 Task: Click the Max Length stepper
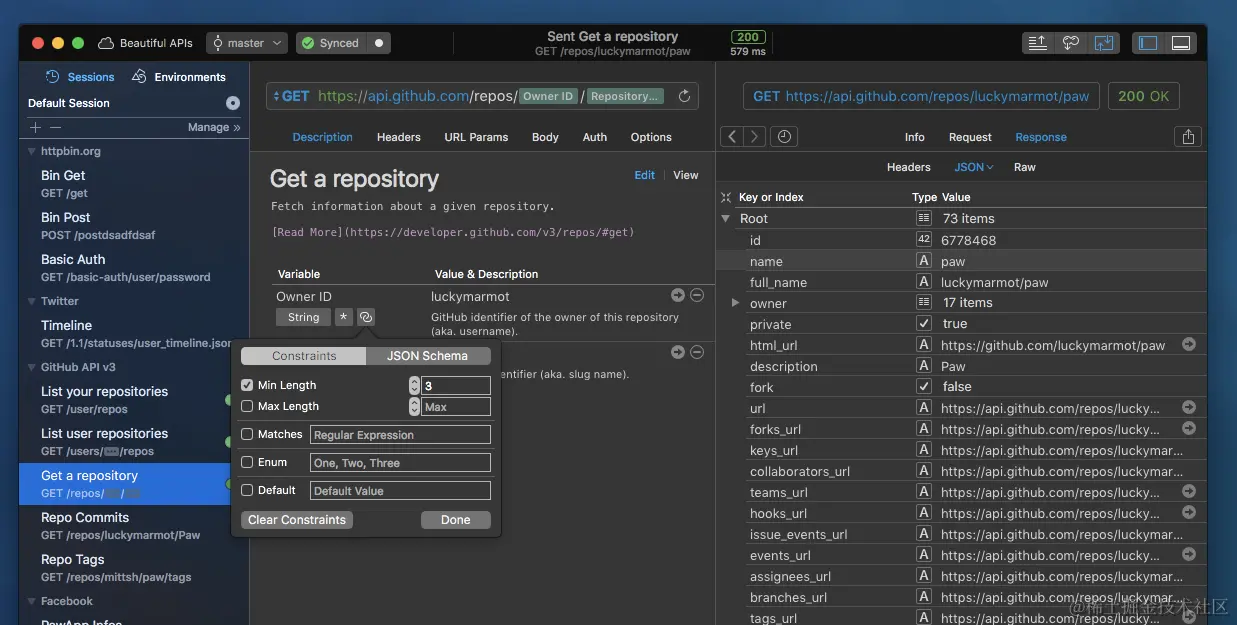point(414,407)
